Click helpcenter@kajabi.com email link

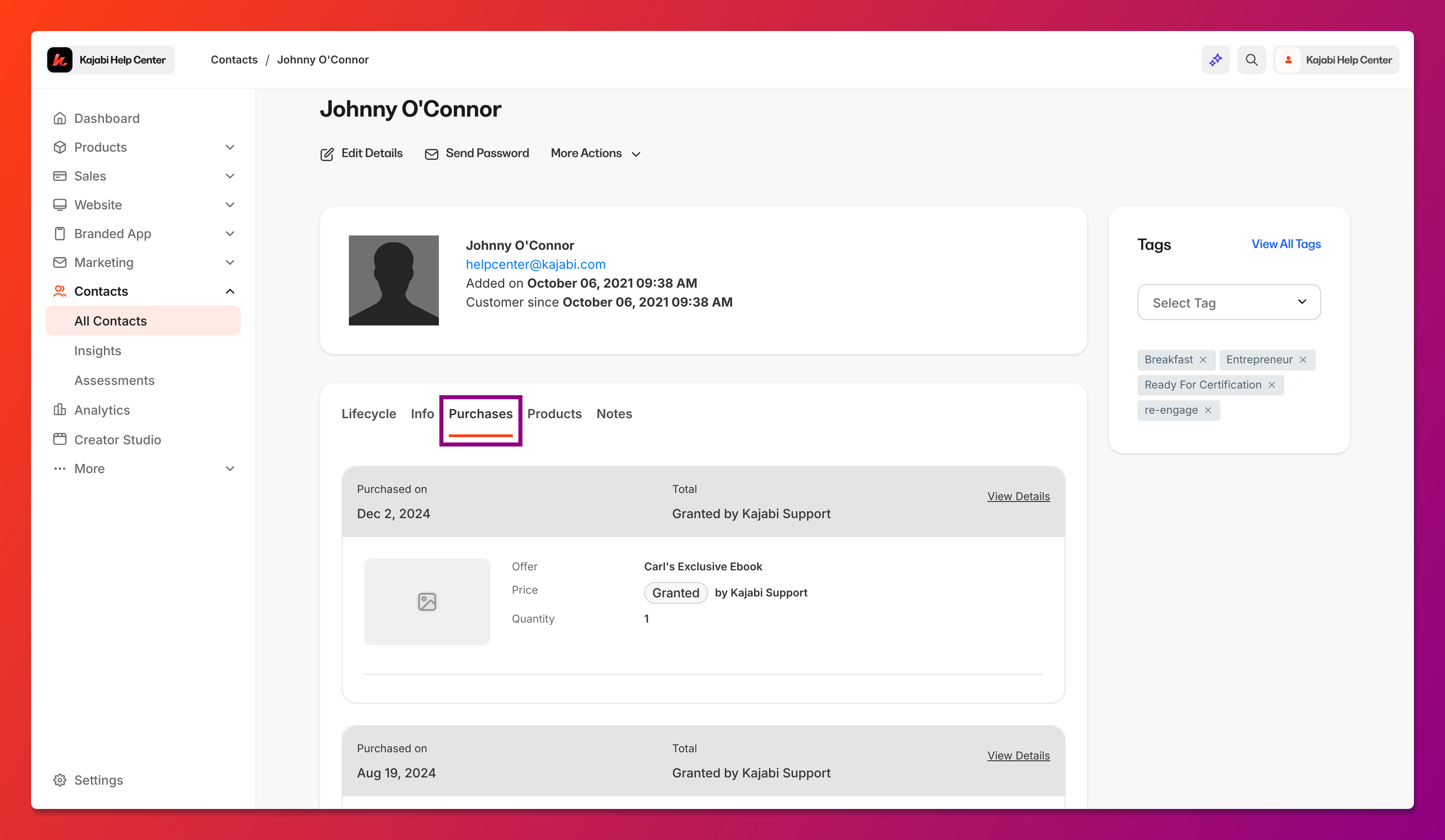[536, 264]
